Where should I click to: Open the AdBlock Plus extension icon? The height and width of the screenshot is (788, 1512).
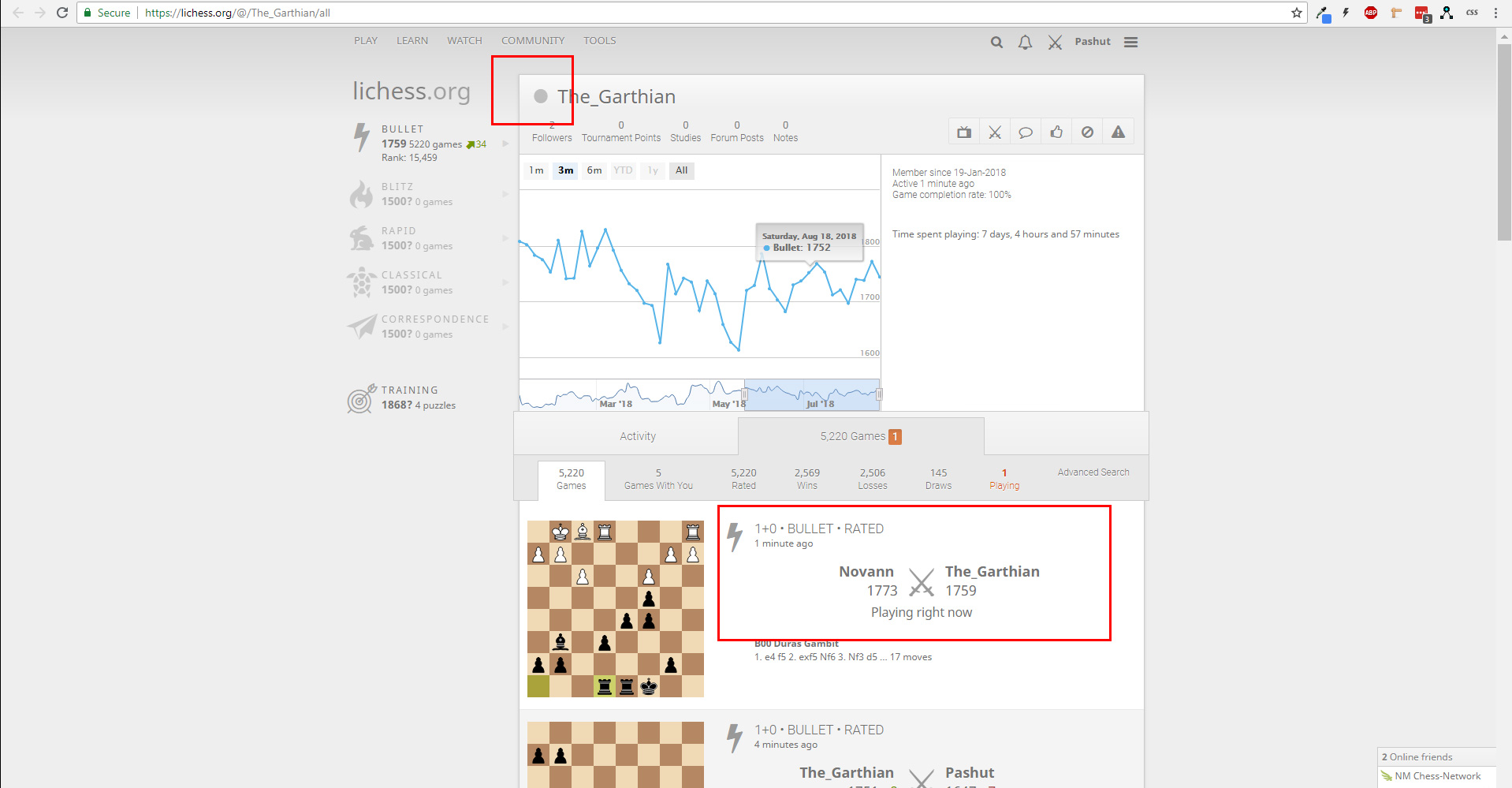(1371, 13)
